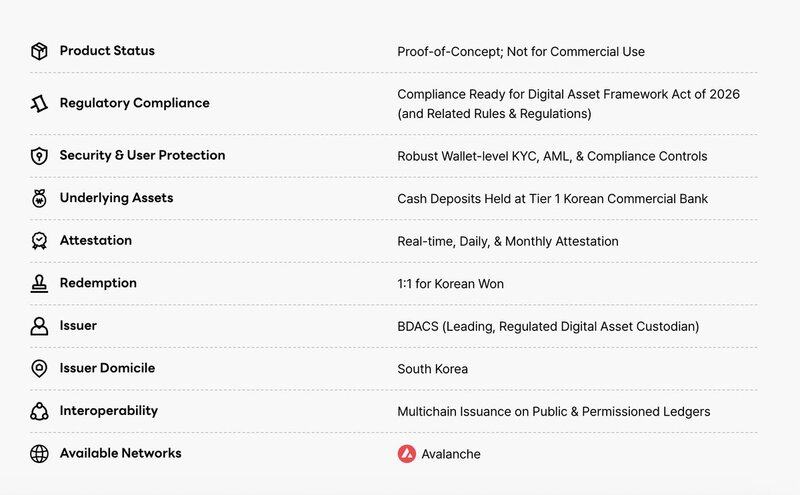Select the Regulatory Compliance label
Viewport: 800px width, 495px height.
click(x=135, y=103)
